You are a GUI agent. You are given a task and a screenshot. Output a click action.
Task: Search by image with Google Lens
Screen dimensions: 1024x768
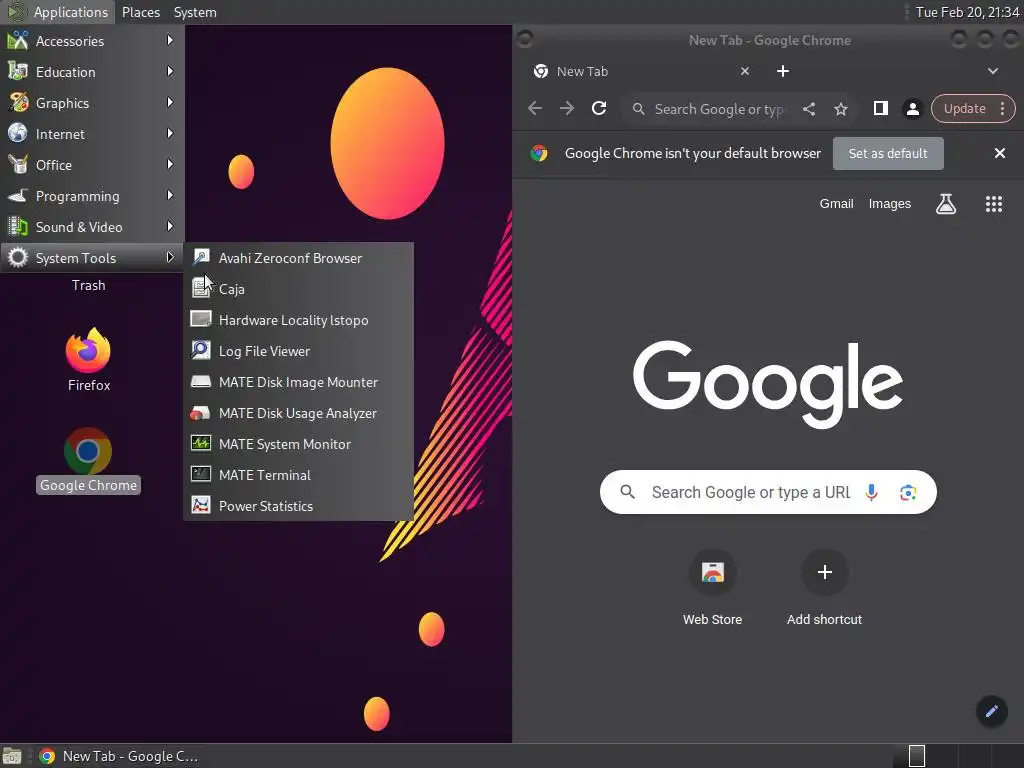[x=908, y=492]
